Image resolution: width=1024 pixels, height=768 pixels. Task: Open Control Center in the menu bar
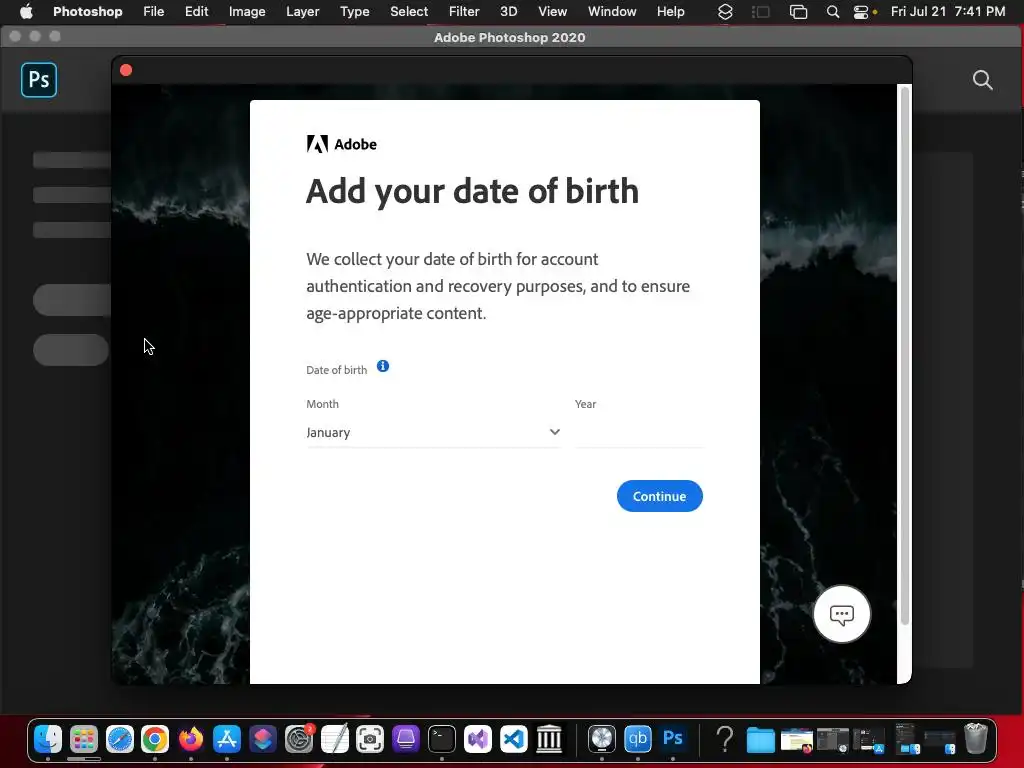point(861,12)
